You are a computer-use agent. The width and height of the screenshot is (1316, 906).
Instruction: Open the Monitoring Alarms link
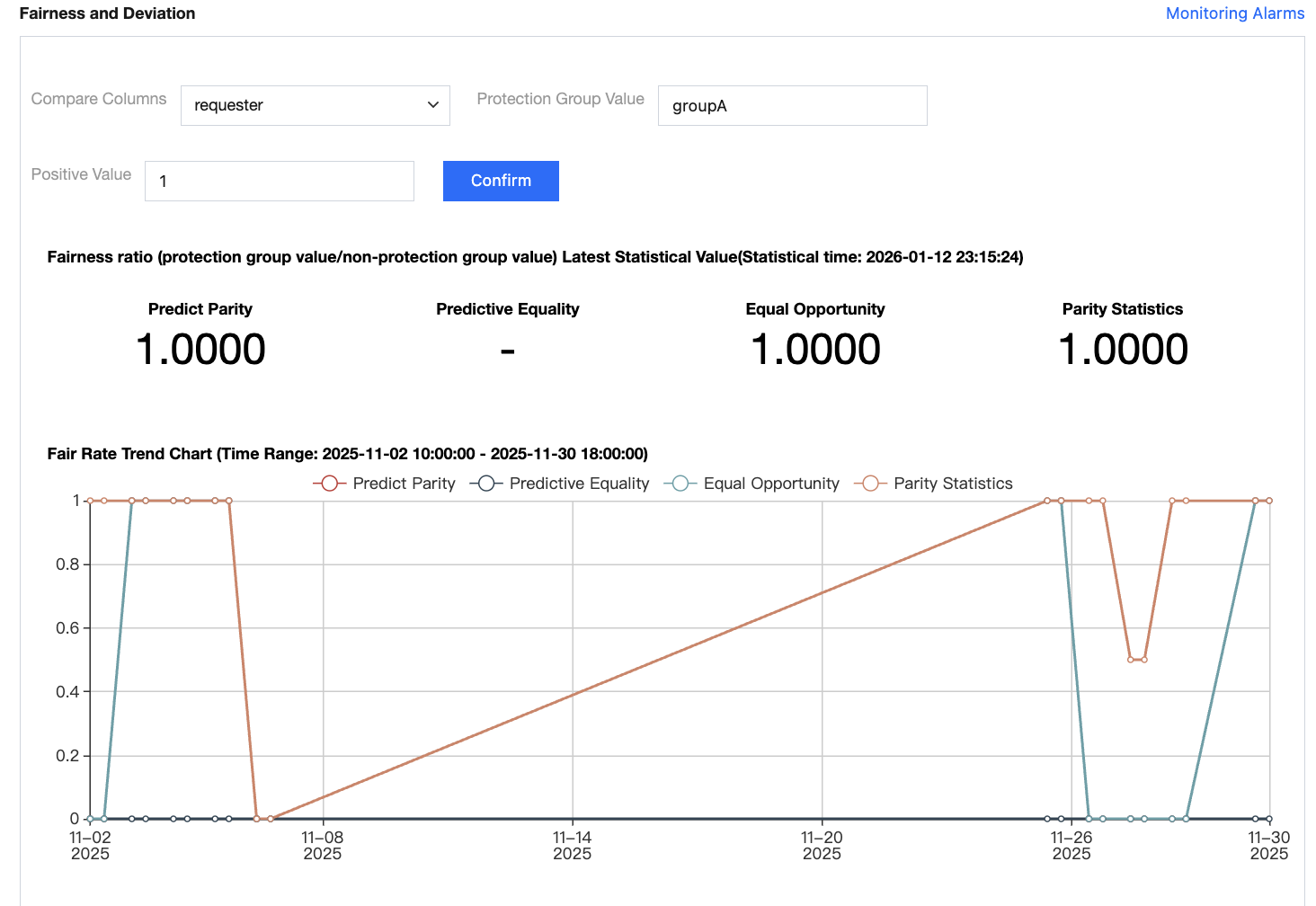[1234, 13]
